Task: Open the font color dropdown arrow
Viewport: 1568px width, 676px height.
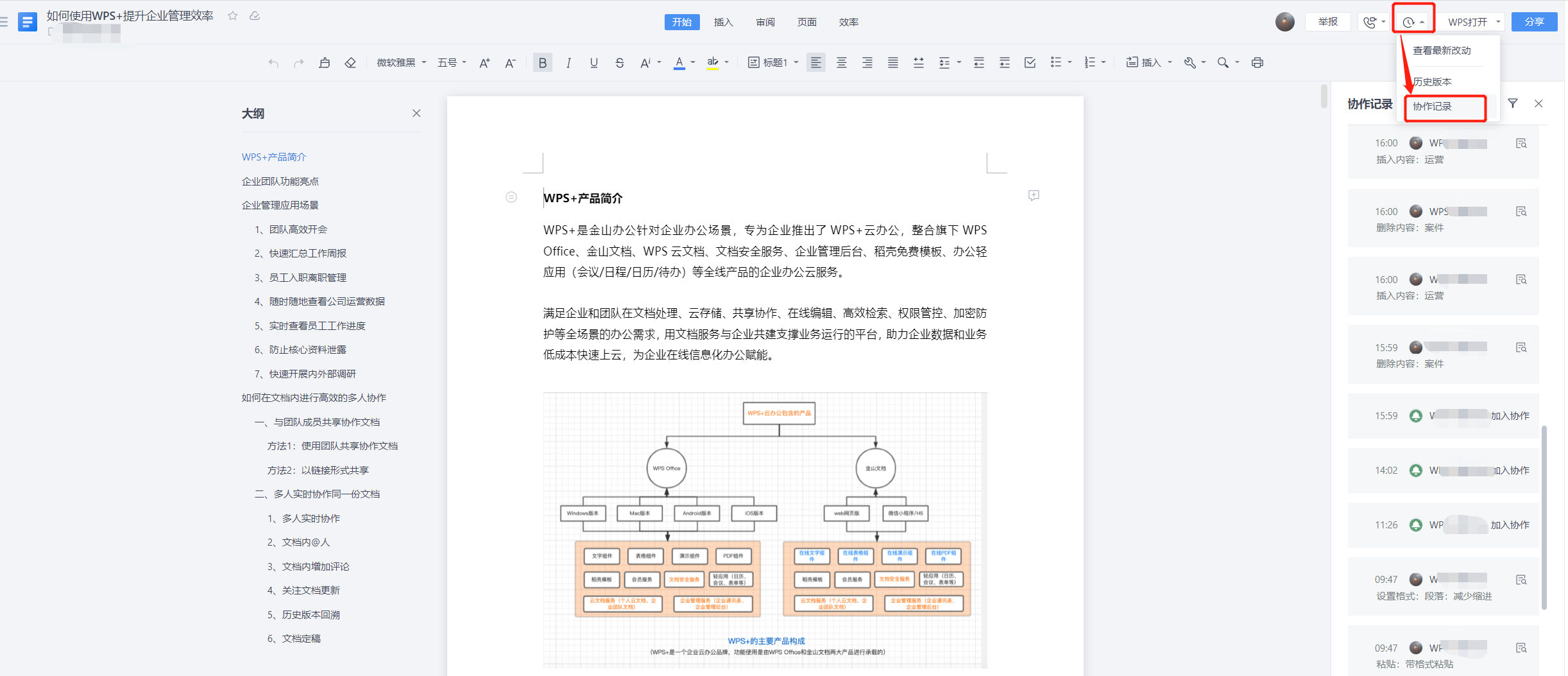Action: tap(693, 62)
